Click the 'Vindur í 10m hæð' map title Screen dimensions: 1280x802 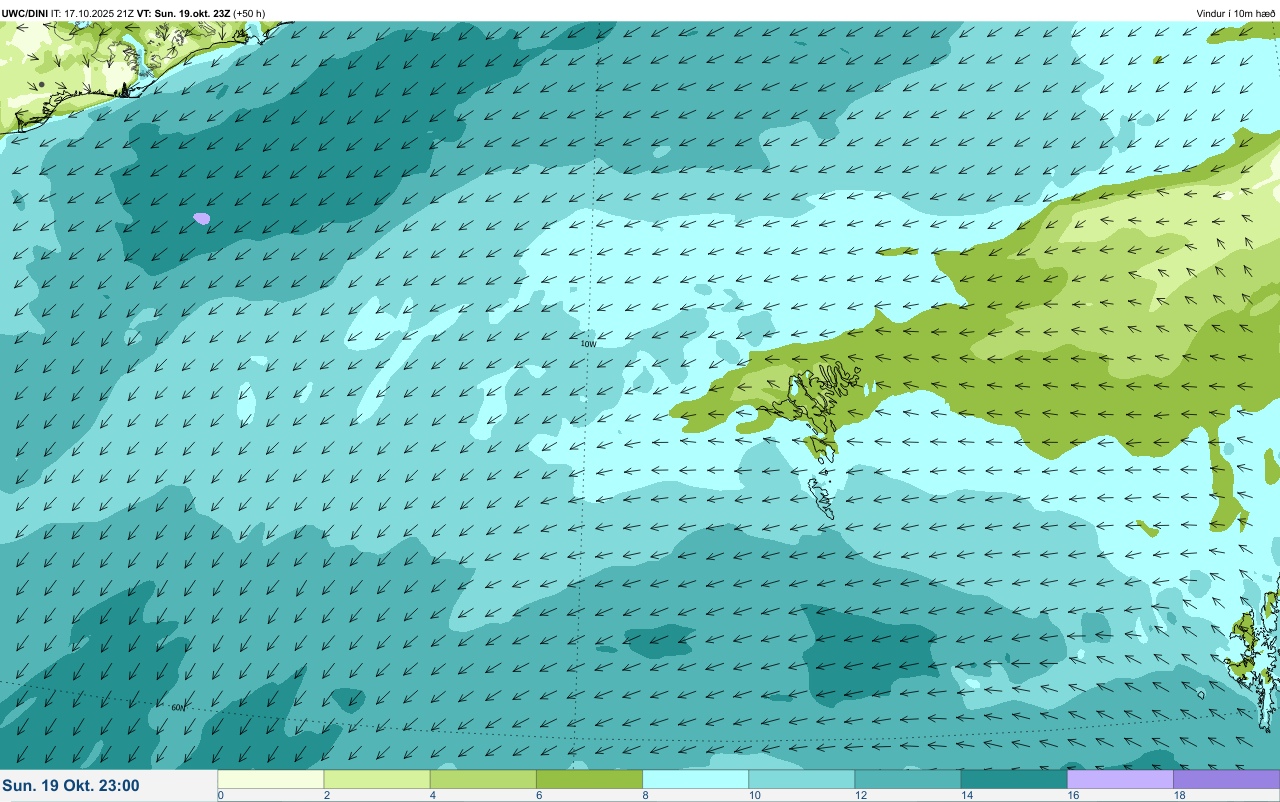click(1236, 13)
